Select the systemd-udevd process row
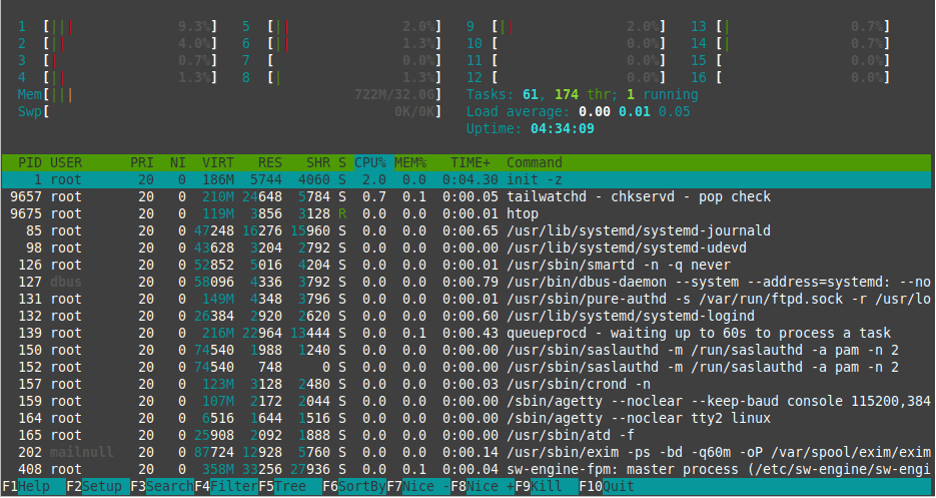 466,248
